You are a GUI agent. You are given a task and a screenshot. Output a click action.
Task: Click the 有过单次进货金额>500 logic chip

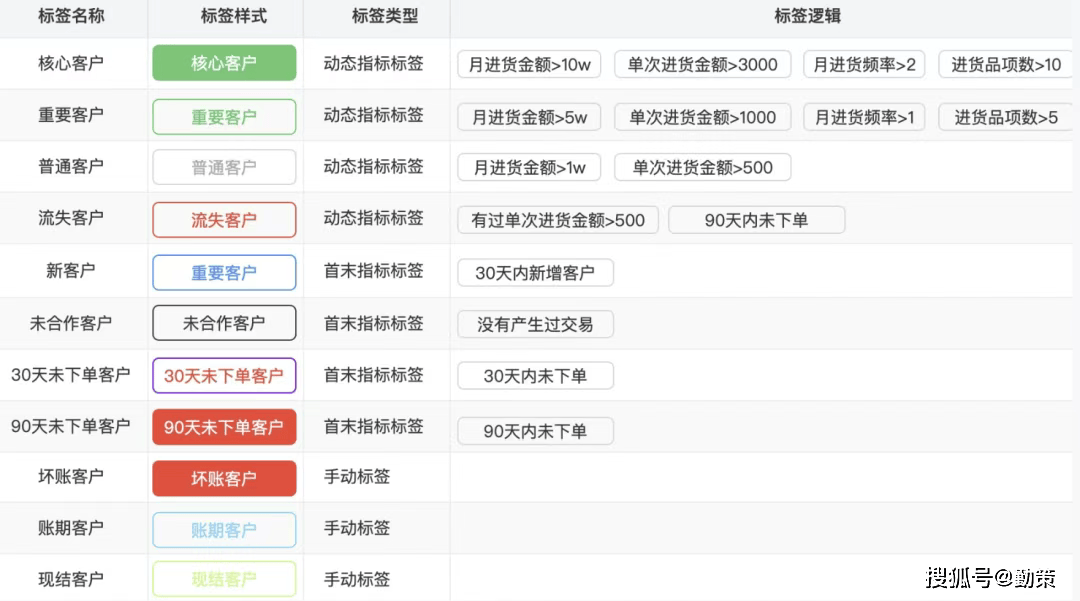[x=558, y=220]
